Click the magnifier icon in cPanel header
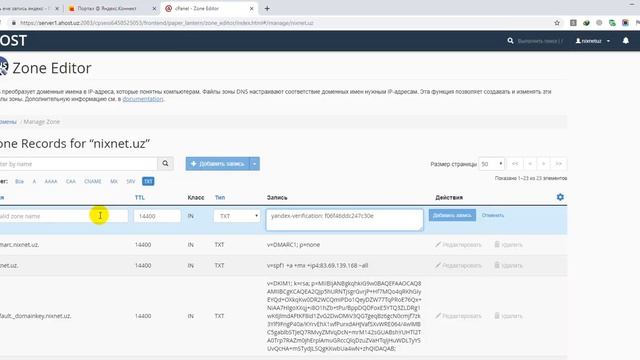640x360 pixels. pyautogui.click(x=510, y=41)
